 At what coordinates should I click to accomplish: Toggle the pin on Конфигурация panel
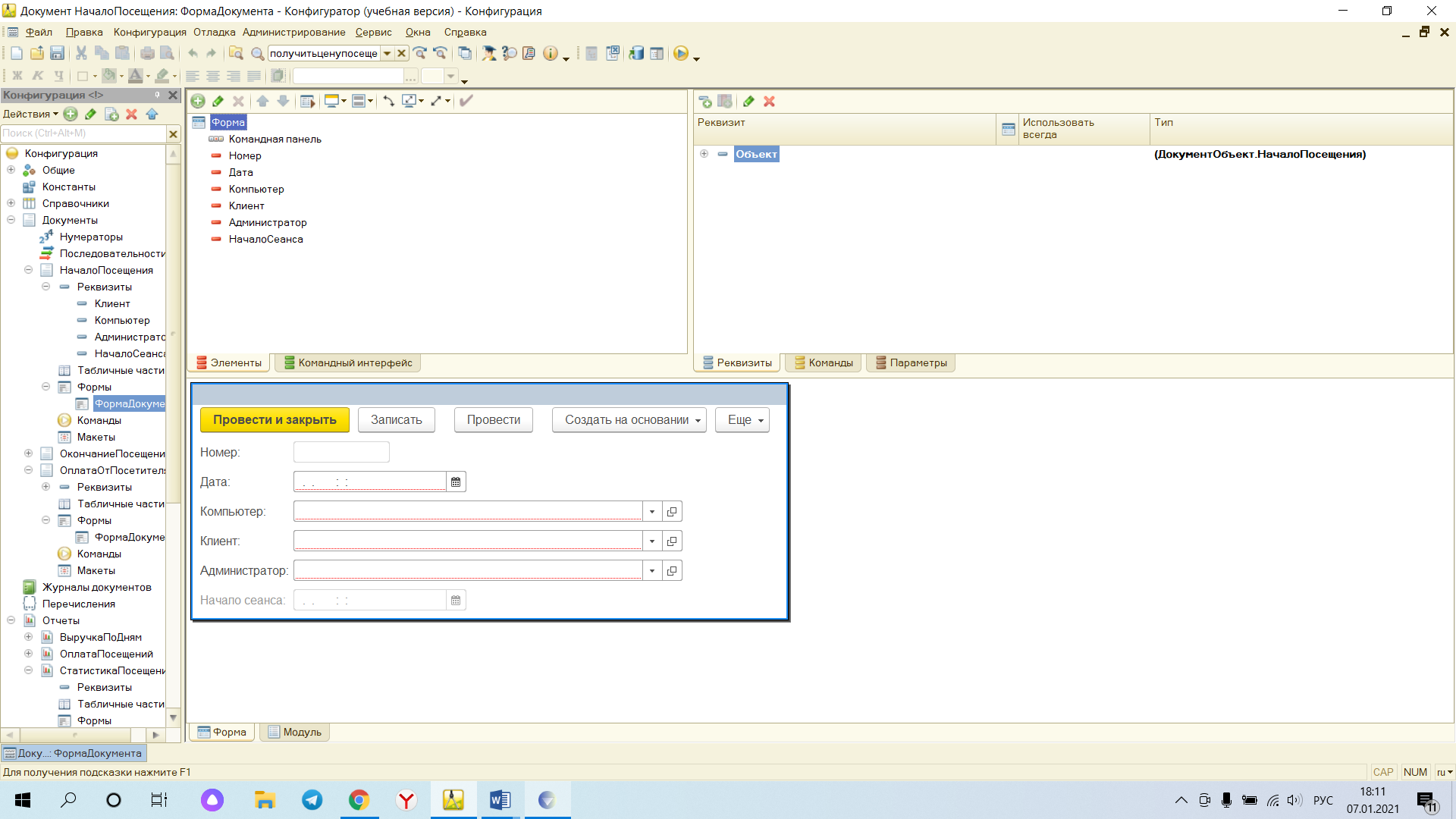[x=158, y=95]
